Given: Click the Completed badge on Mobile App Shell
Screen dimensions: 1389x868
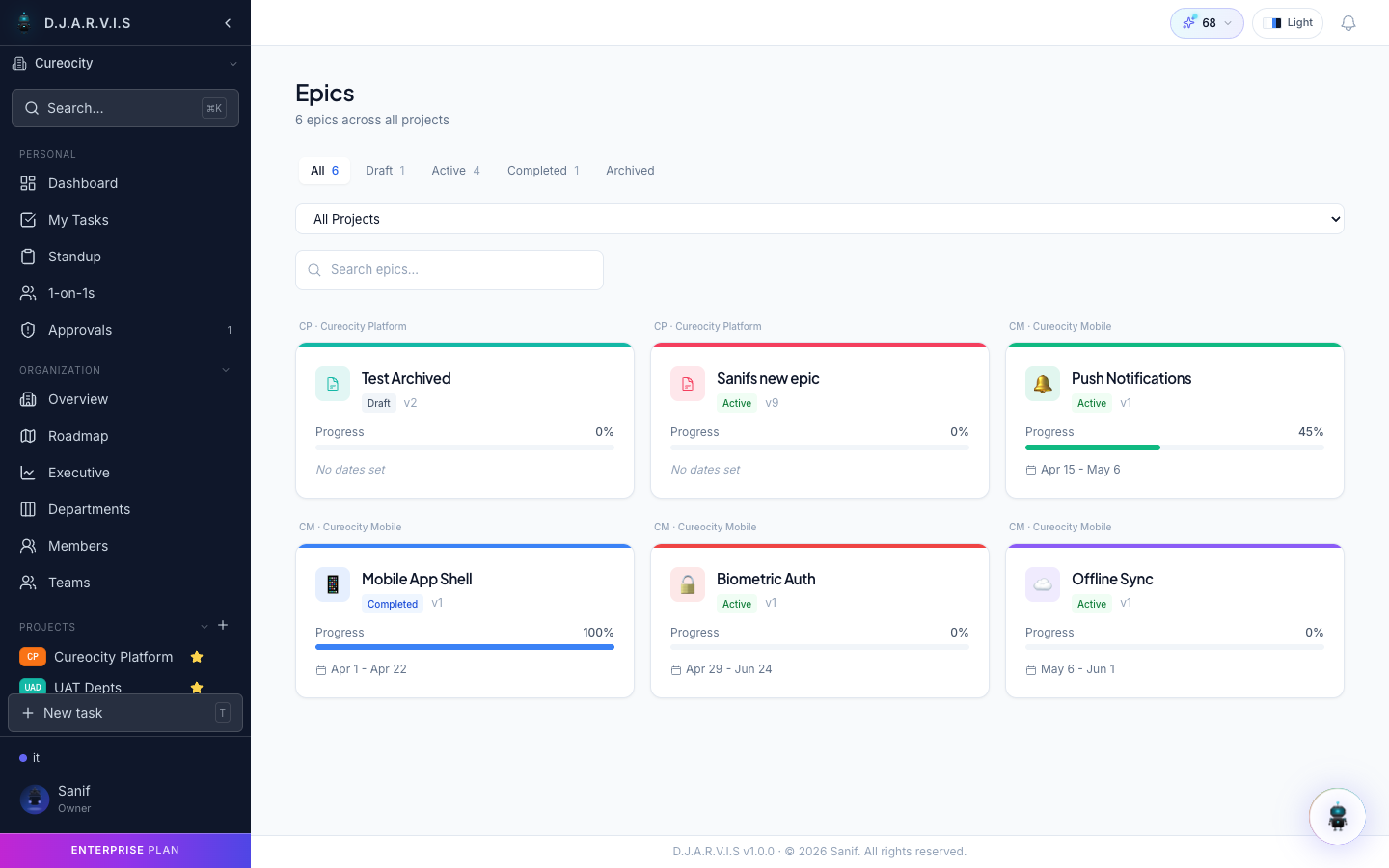Looking at the screenshot, I should pos(393,604).
